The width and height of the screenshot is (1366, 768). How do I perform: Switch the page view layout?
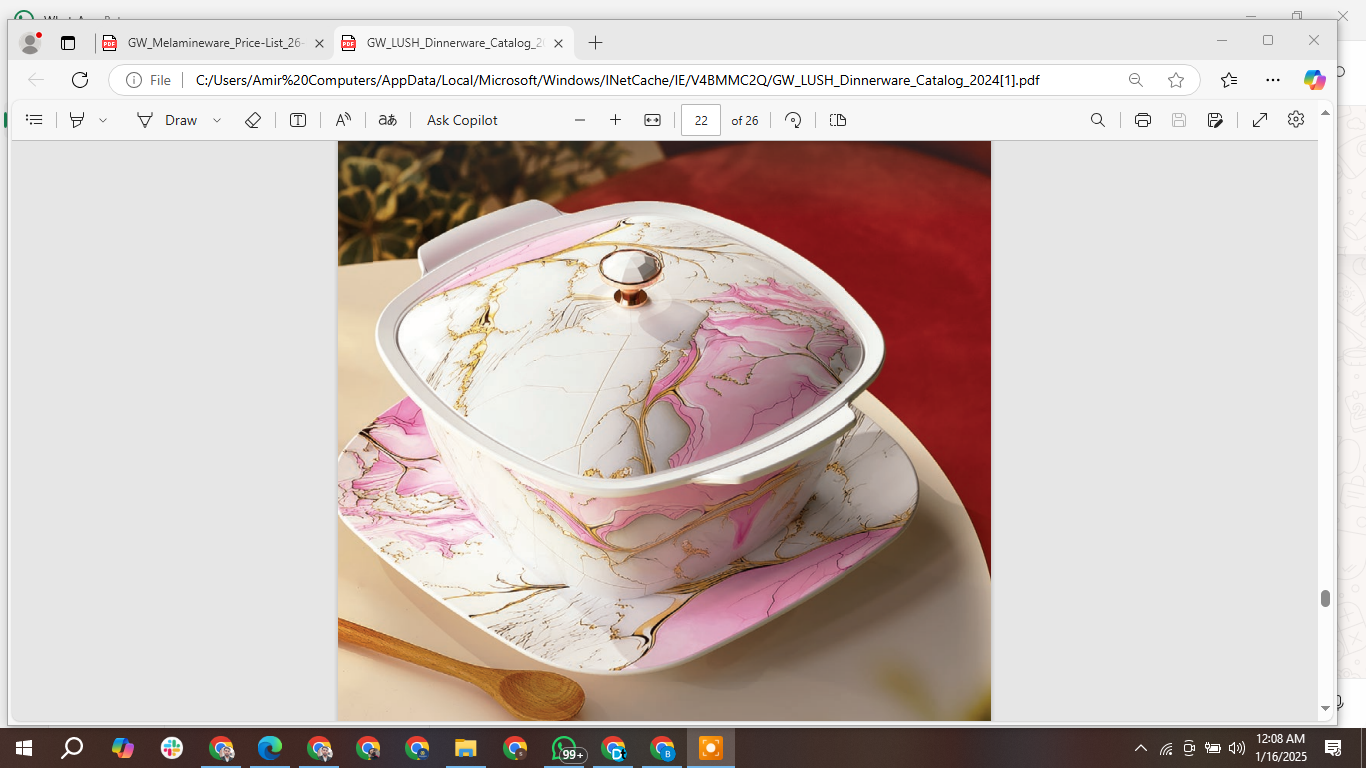tap(838, 120)
